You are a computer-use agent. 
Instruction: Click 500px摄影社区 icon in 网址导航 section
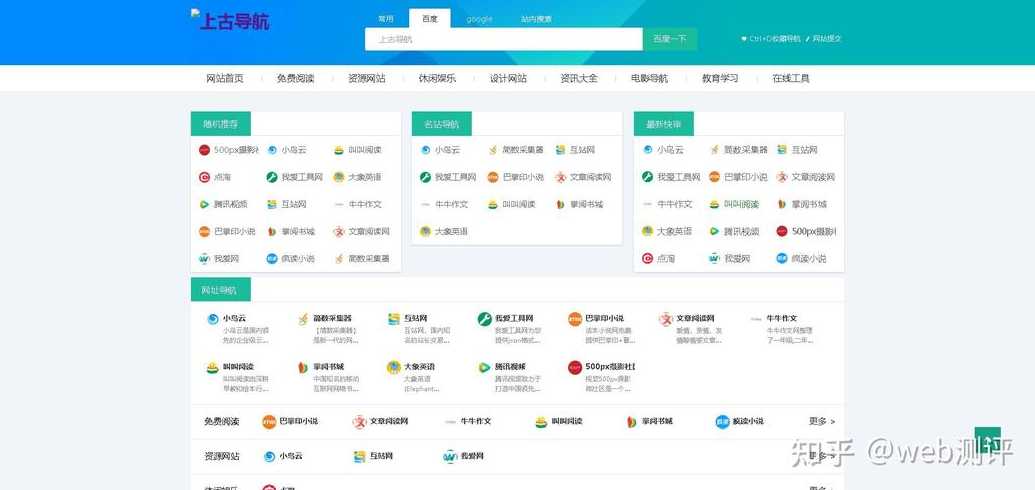pyautogui.click(x=575, y=367)
